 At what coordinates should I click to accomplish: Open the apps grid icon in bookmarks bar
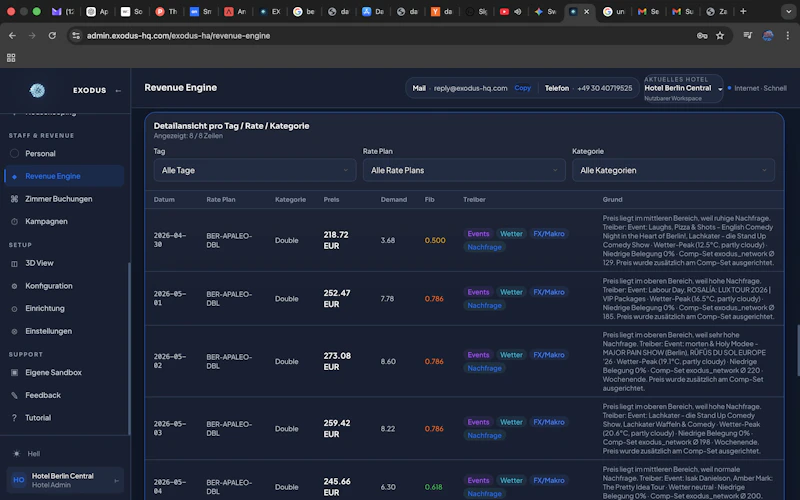click(11, 58)
